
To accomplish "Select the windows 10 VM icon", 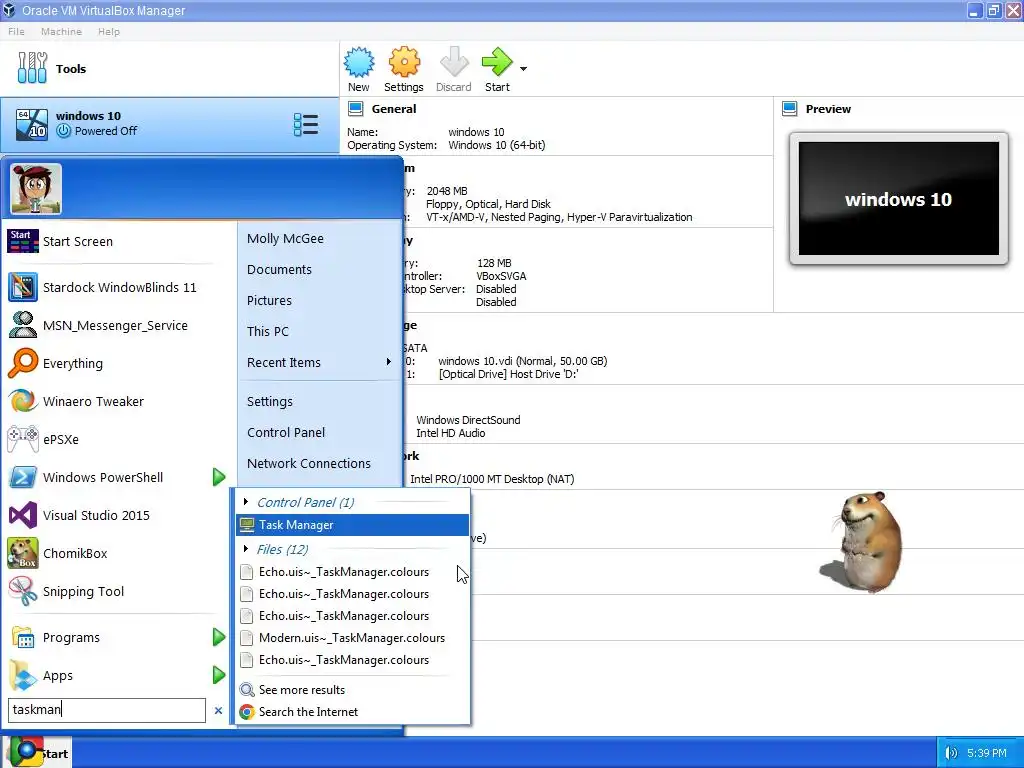I will click(31, 124).
